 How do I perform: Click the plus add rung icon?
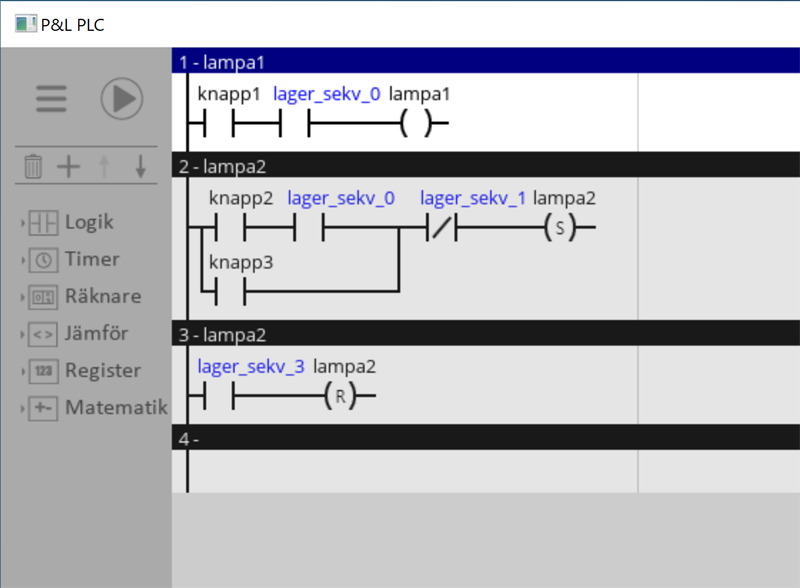click(68, 166)
